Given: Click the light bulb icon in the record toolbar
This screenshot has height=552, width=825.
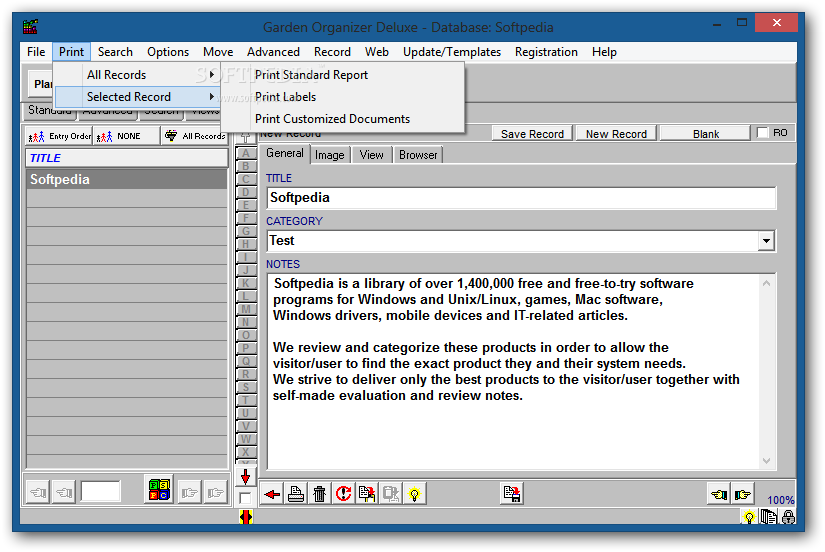Looking at the screenshot, I should [x=415, y=494].
